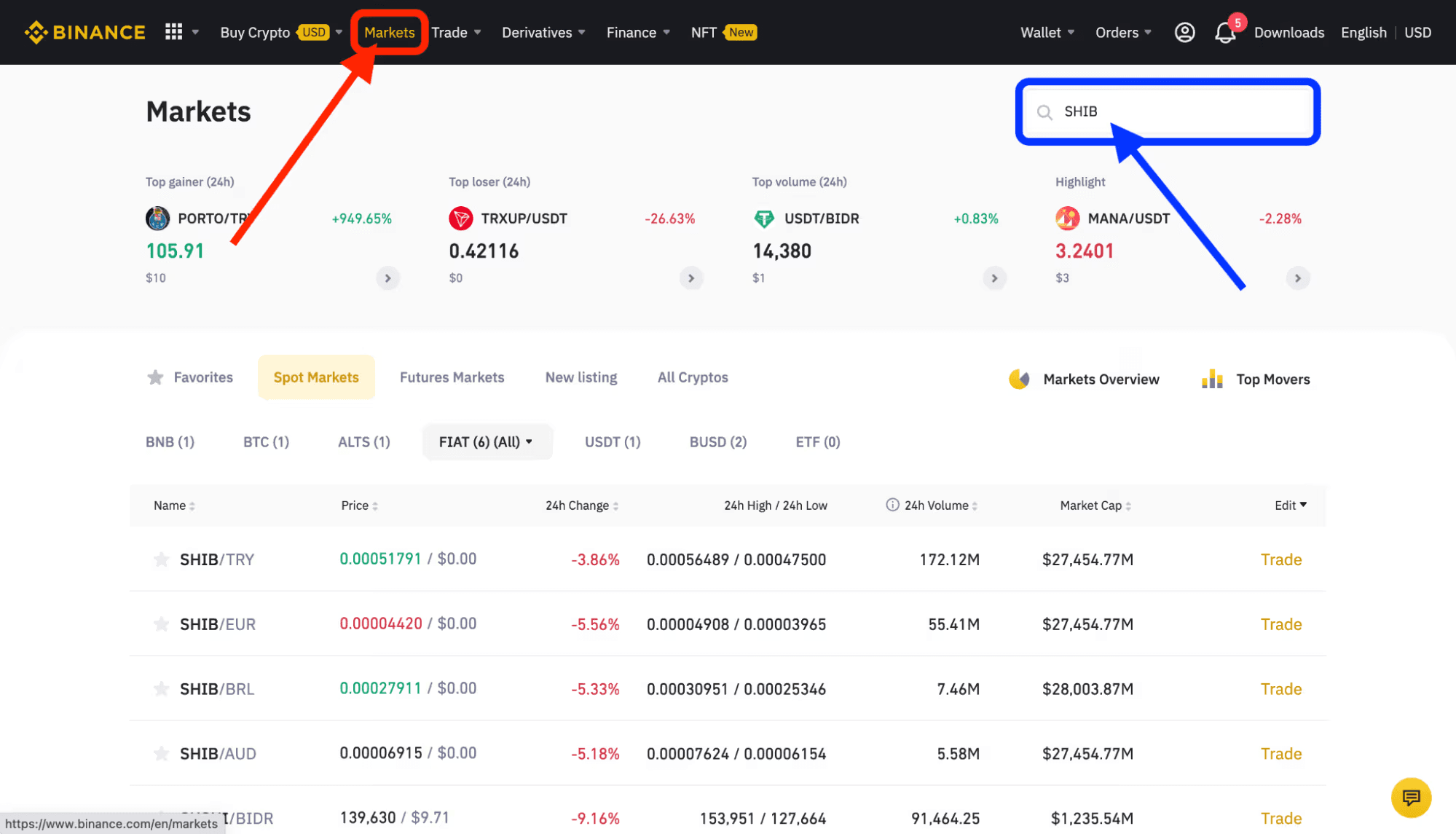Click the Binance logo

[x=84, y=32]
